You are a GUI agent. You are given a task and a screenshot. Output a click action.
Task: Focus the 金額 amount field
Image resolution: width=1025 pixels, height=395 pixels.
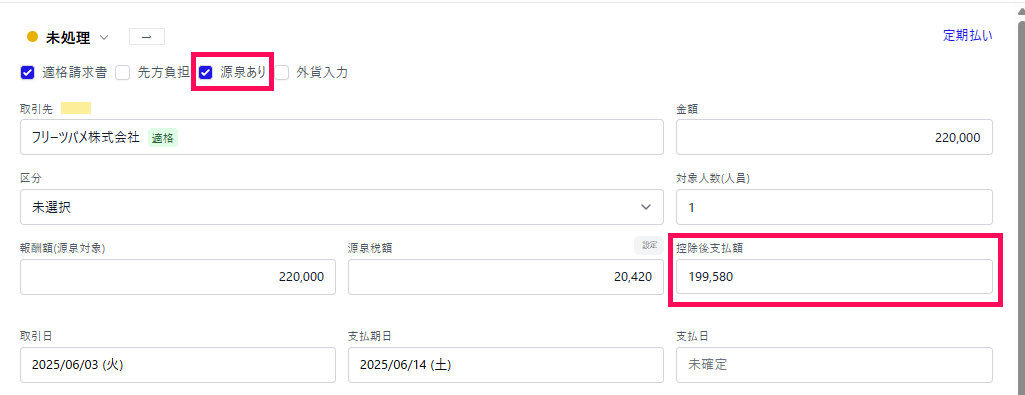tap(834, 137)
